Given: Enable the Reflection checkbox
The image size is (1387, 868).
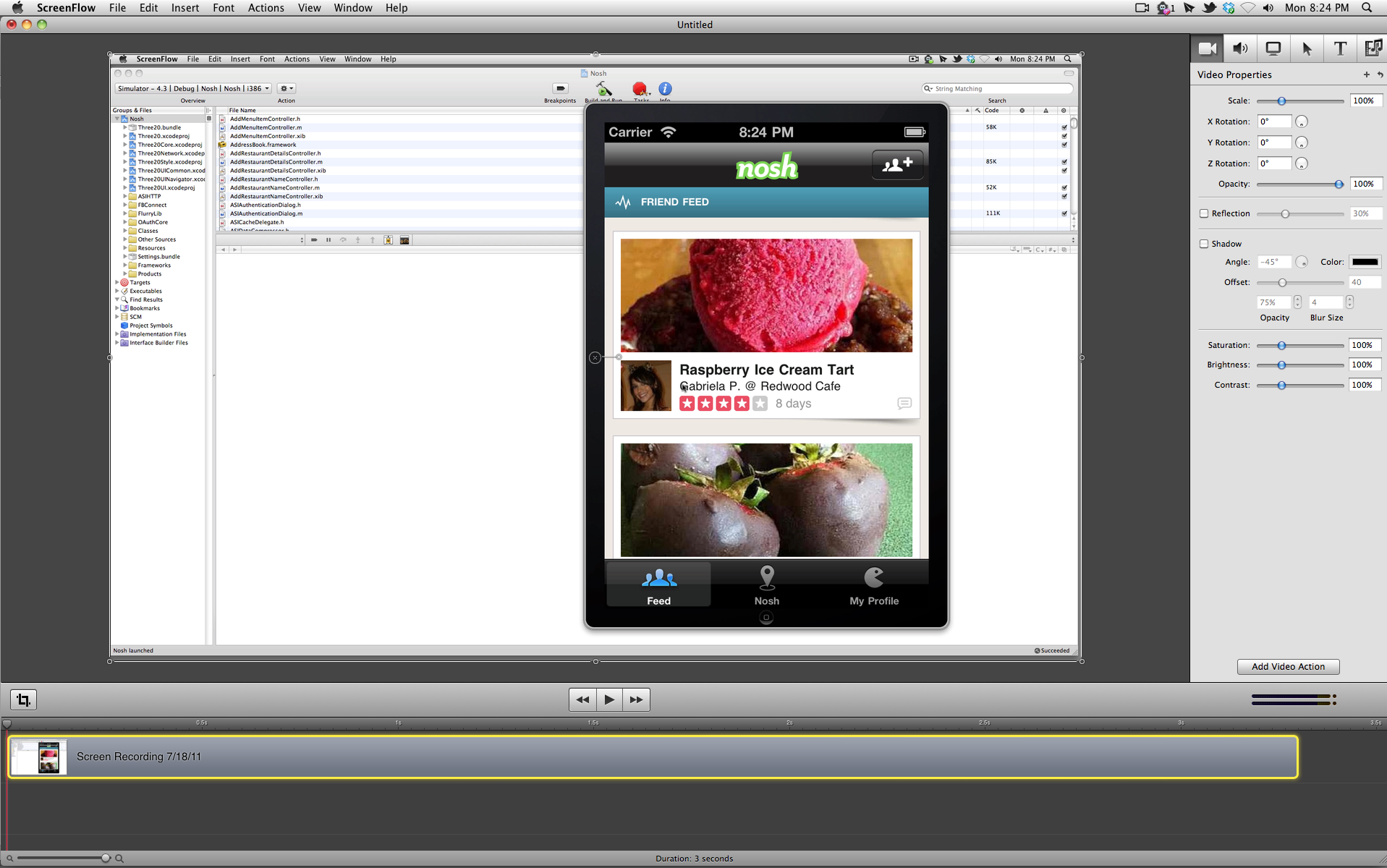Looking at the screenshot, I should pyautogui.click(x=1204, y=213).
